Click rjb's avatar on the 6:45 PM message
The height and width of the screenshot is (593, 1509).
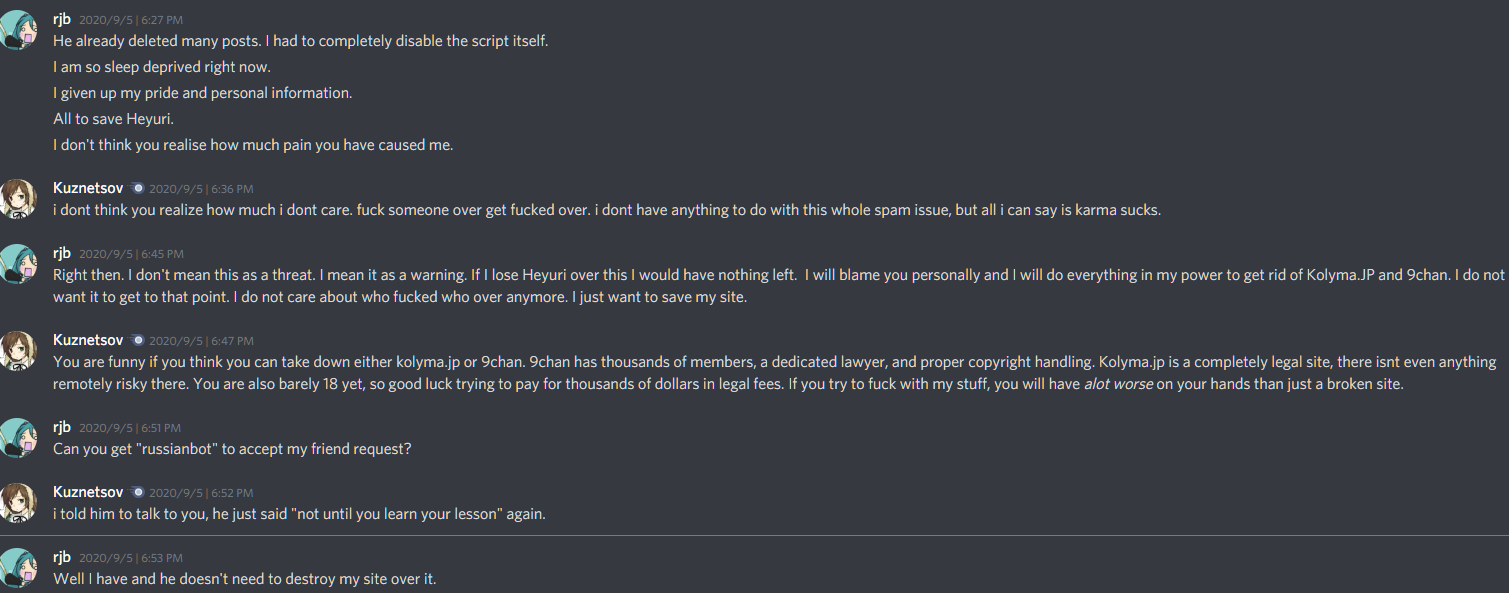coord(19,263)
